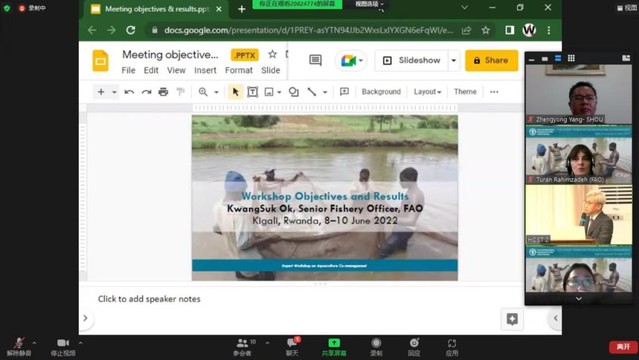The image size is (639, 360).
Task: Reload the page in the browser
Action: [130, 30]
